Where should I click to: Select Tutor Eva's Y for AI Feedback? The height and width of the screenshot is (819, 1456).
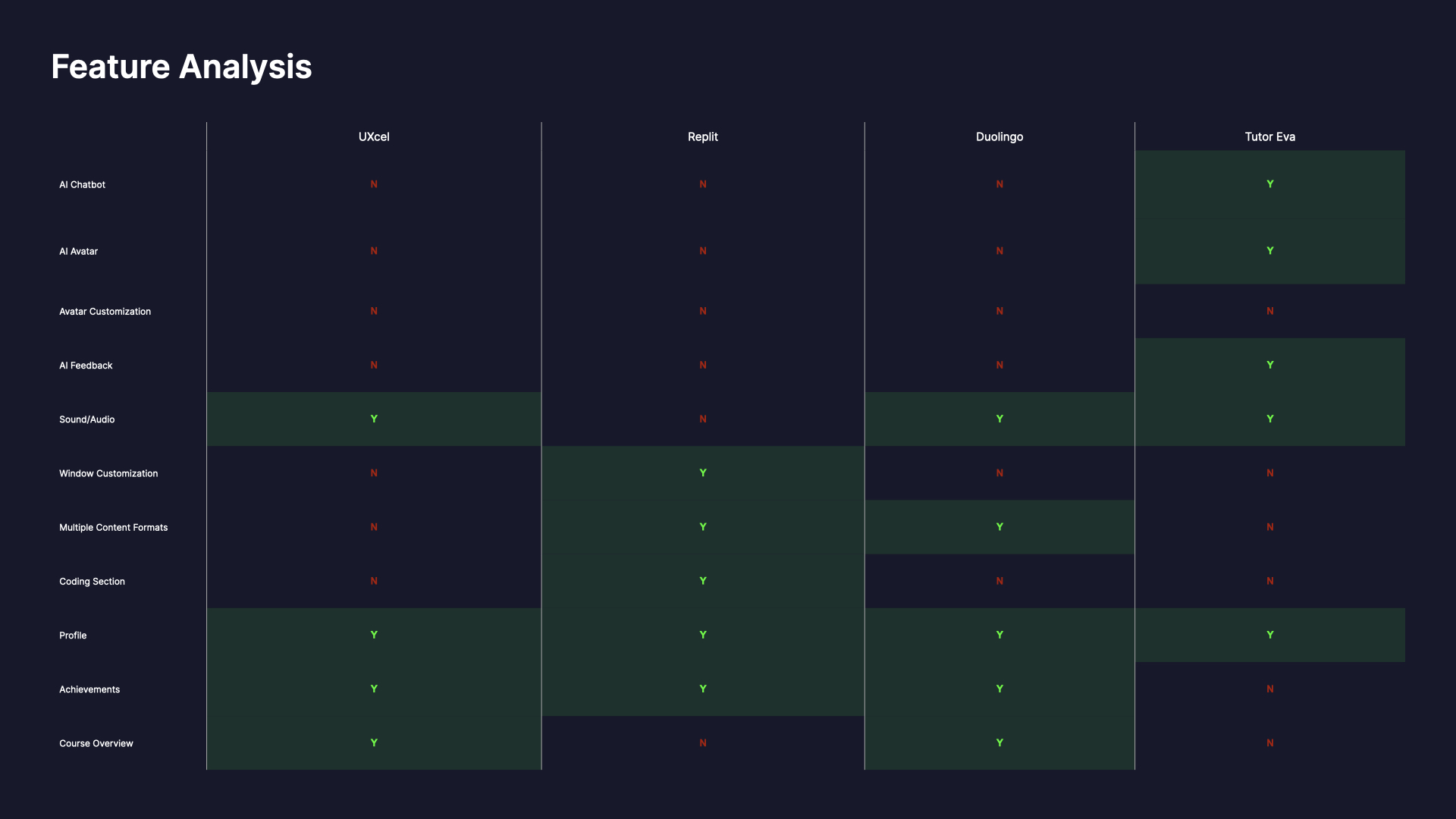(x=1270, y=365)
